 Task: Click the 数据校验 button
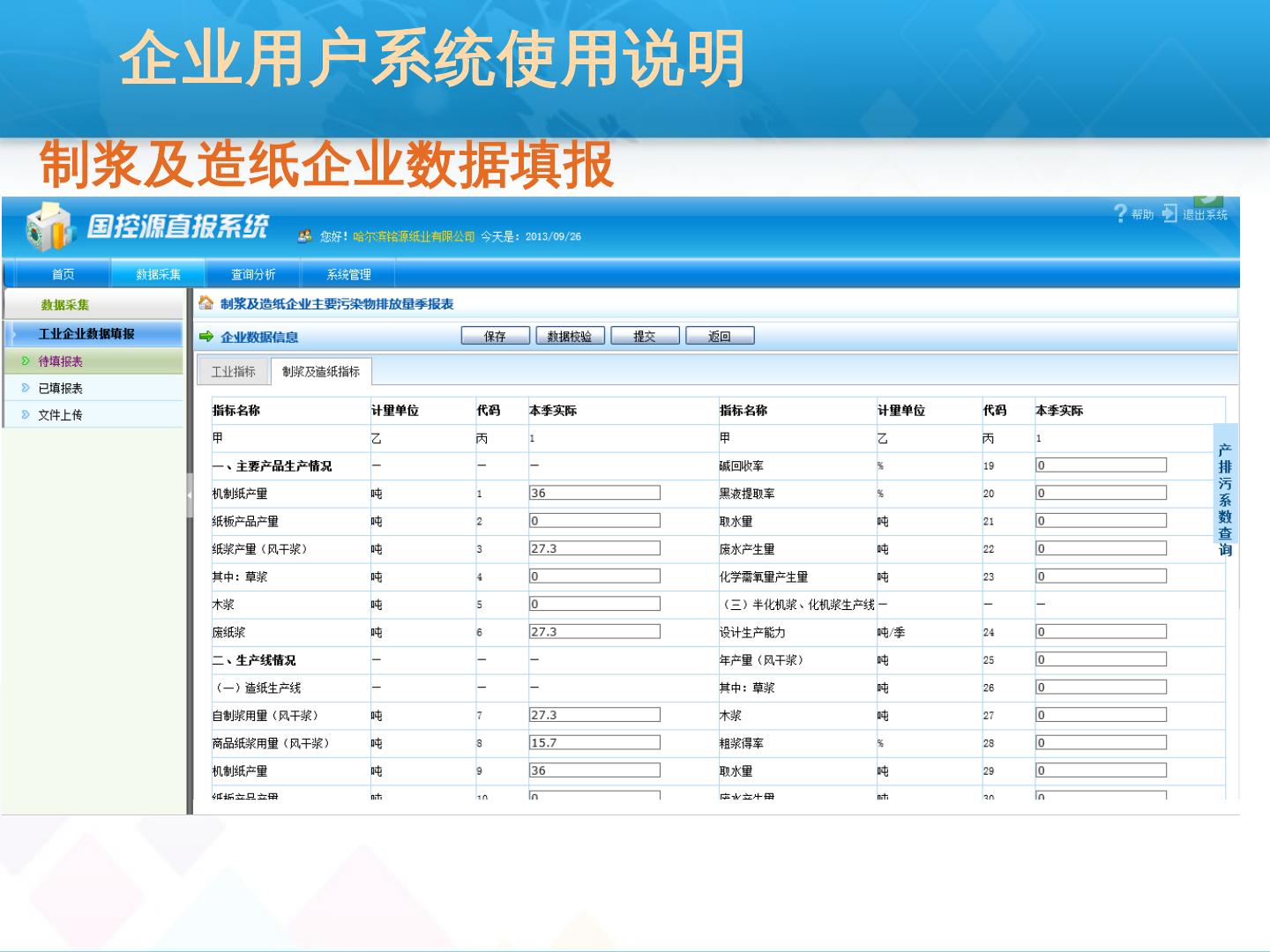(570, 336)
